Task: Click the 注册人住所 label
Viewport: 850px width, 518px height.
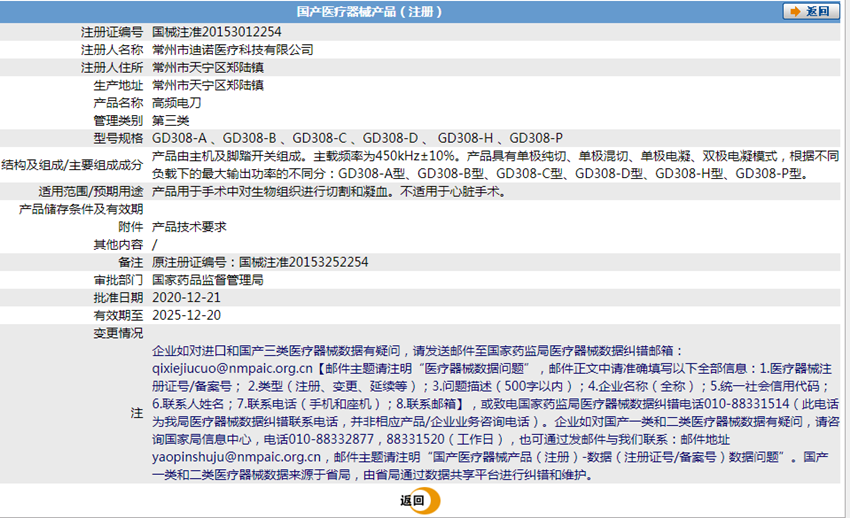Action: pyautogui.click(x=112, y=67)
